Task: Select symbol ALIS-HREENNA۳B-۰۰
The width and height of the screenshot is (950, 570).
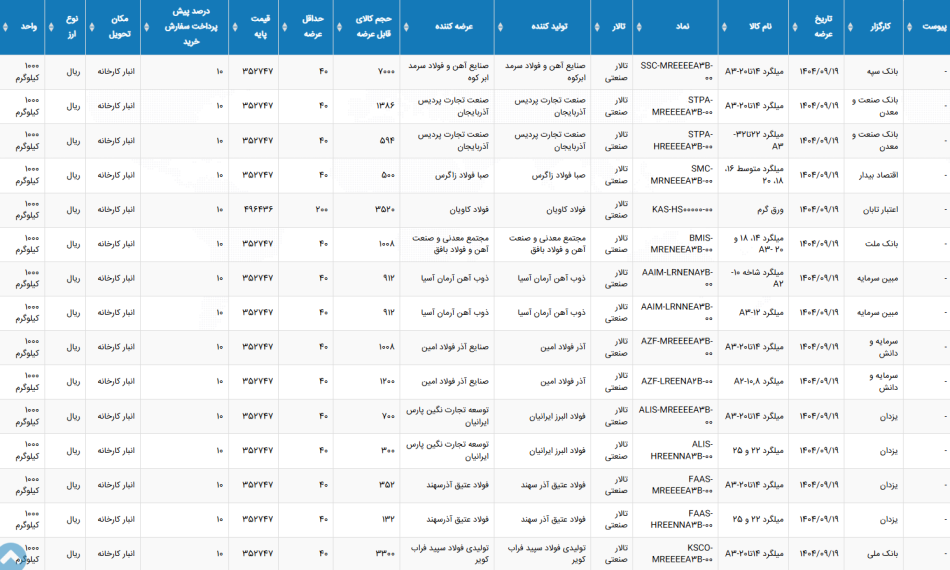Action: [x=682, y=451]
